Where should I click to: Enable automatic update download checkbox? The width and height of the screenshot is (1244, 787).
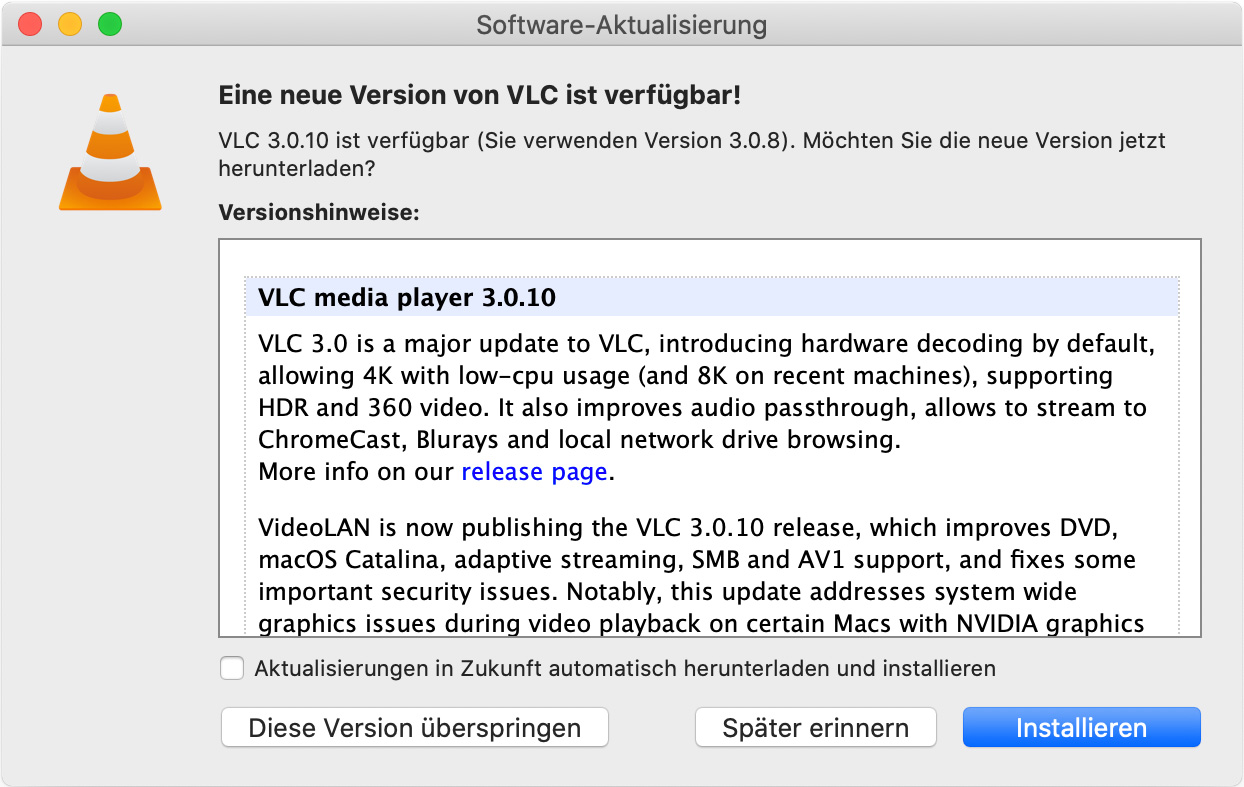coord(232,668)
